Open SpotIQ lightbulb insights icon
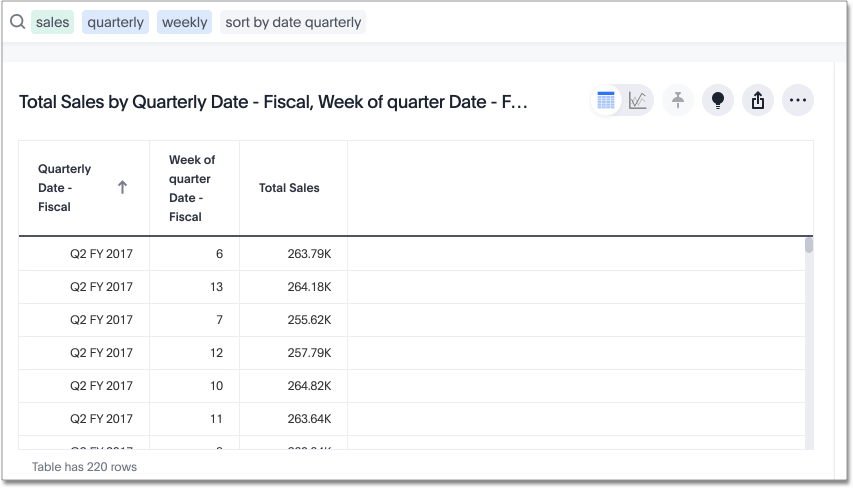This screenshot has width=853, height=488. (x=717, y=100)
